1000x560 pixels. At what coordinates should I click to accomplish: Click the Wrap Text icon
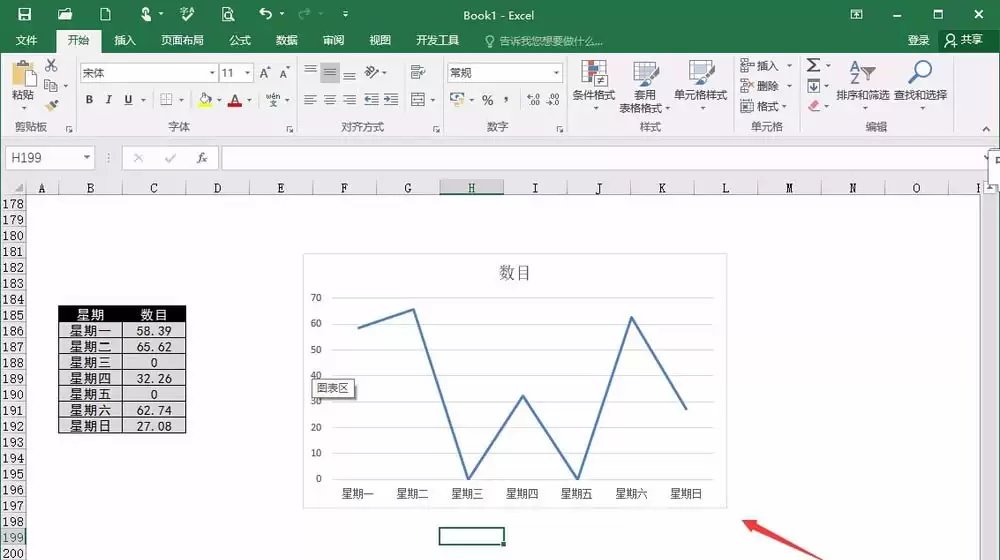point(418,72)
